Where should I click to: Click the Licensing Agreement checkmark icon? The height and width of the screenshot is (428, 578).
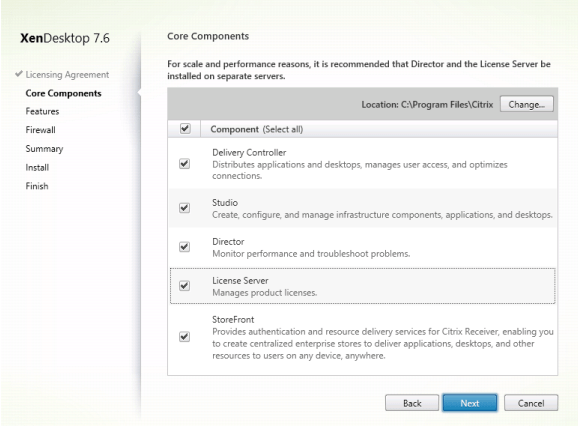19,74
